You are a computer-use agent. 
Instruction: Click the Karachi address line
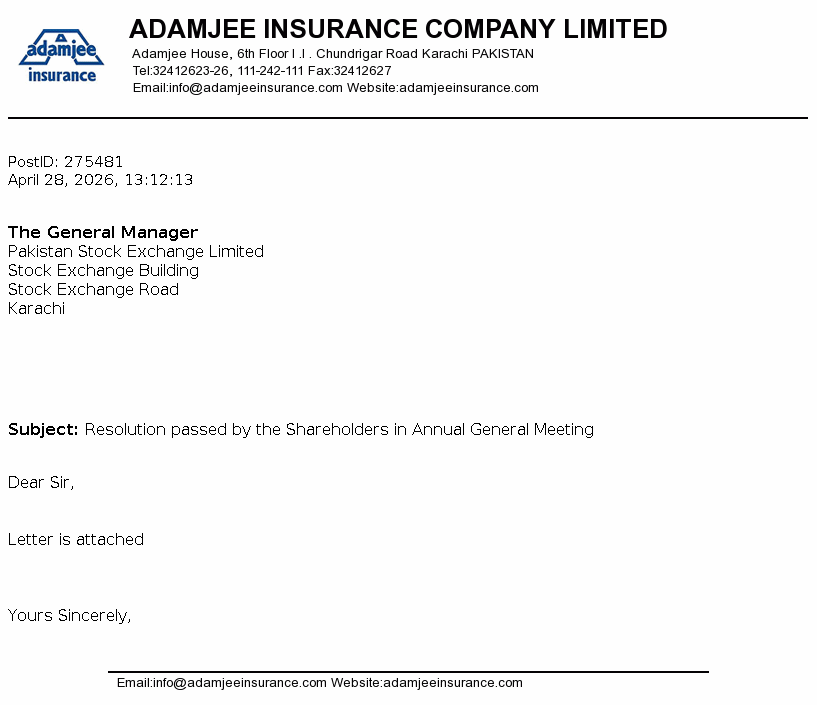(36, 308)
